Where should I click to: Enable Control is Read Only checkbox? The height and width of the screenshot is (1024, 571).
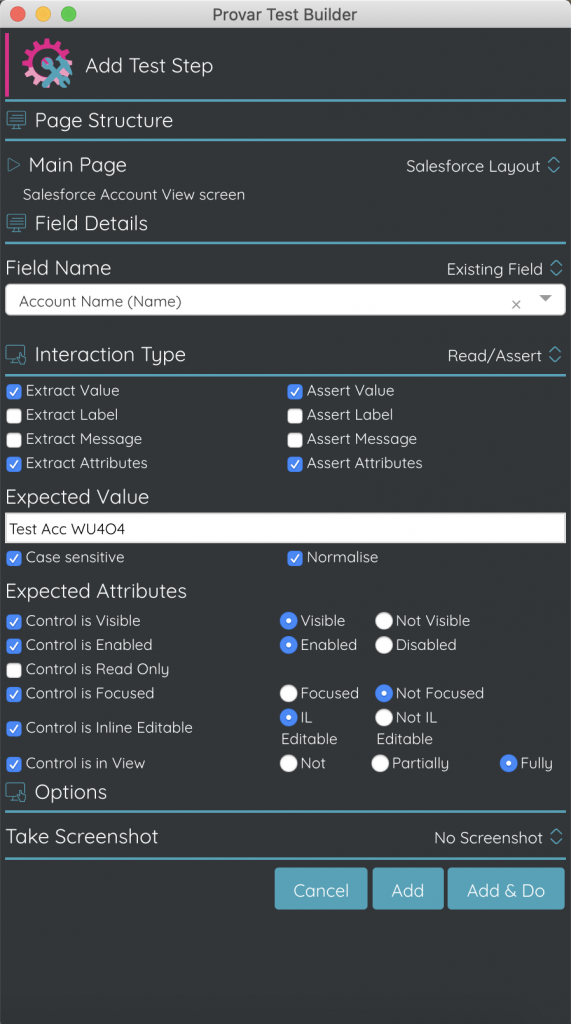click(x=14, y=670)
